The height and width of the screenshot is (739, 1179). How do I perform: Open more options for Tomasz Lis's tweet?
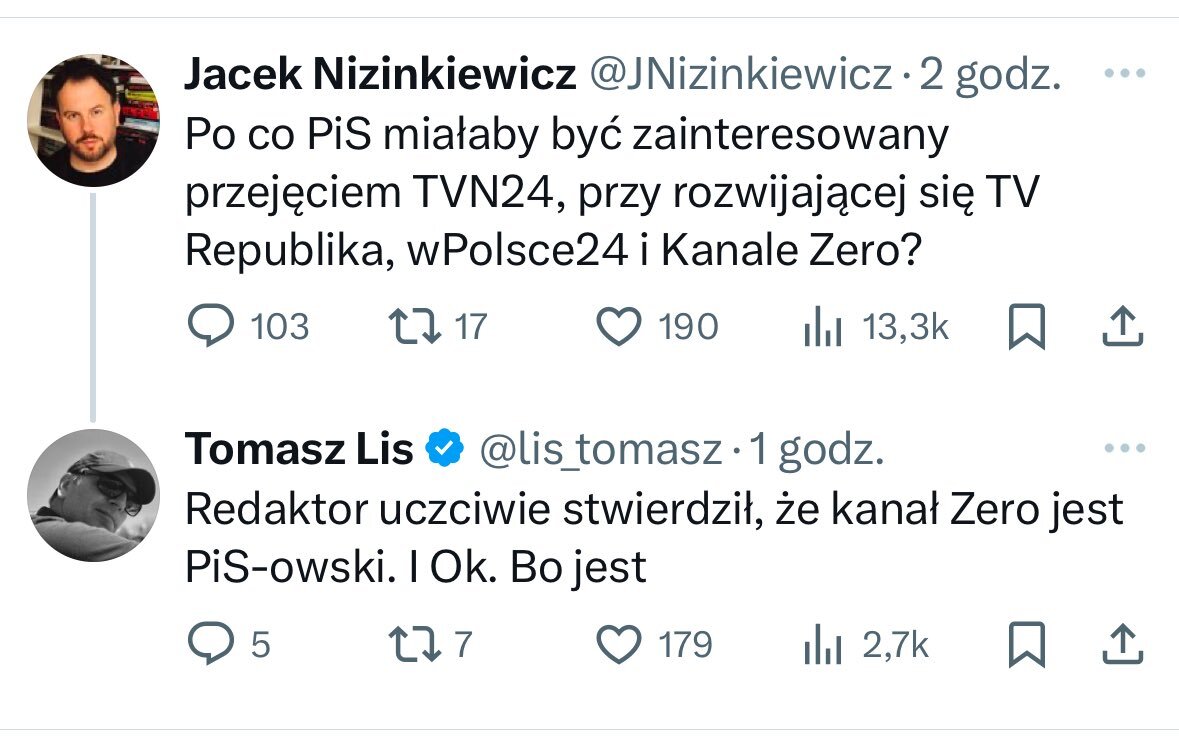pos(1122,450)
